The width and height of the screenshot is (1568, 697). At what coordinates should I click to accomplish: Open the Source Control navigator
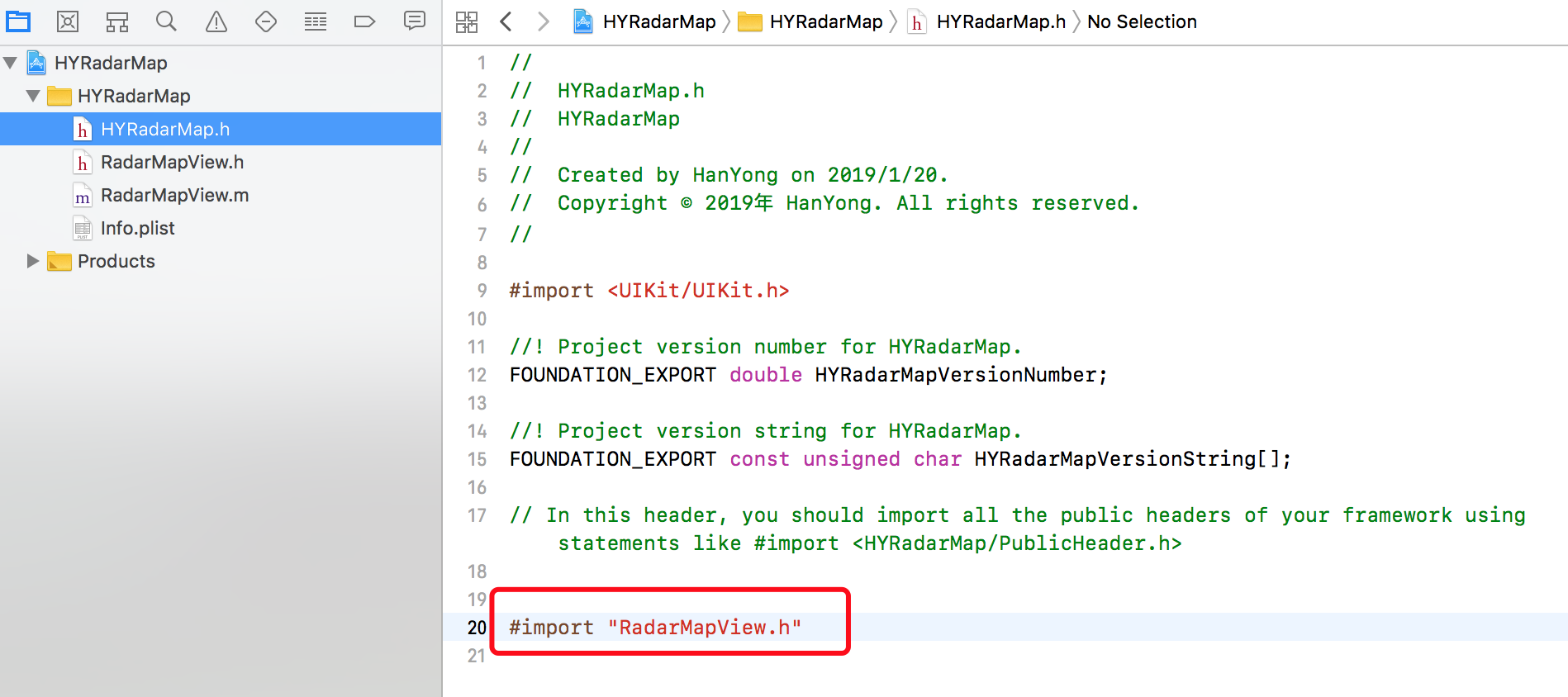point(68,21)
